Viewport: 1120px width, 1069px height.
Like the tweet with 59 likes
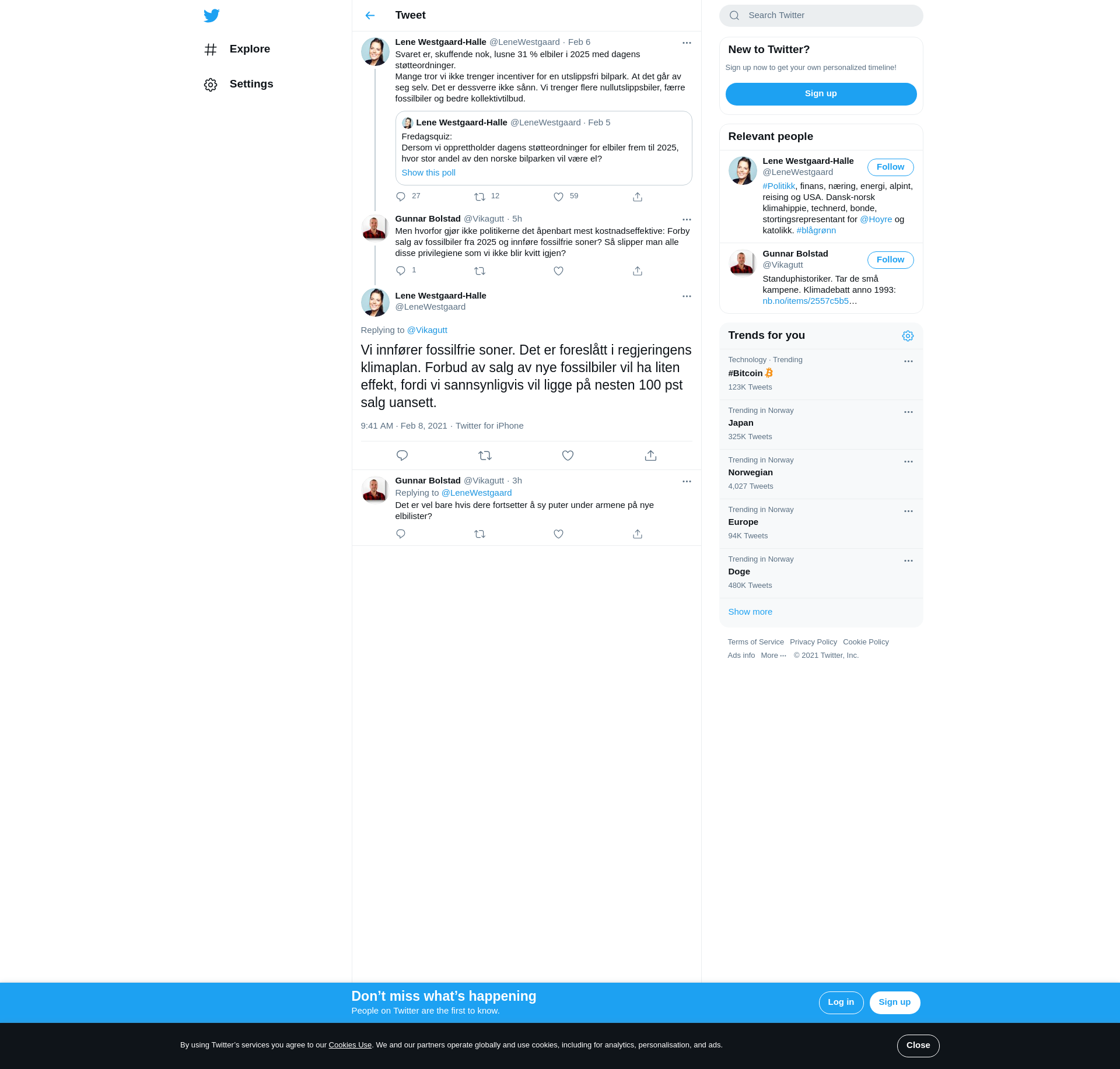click(558, 197)
